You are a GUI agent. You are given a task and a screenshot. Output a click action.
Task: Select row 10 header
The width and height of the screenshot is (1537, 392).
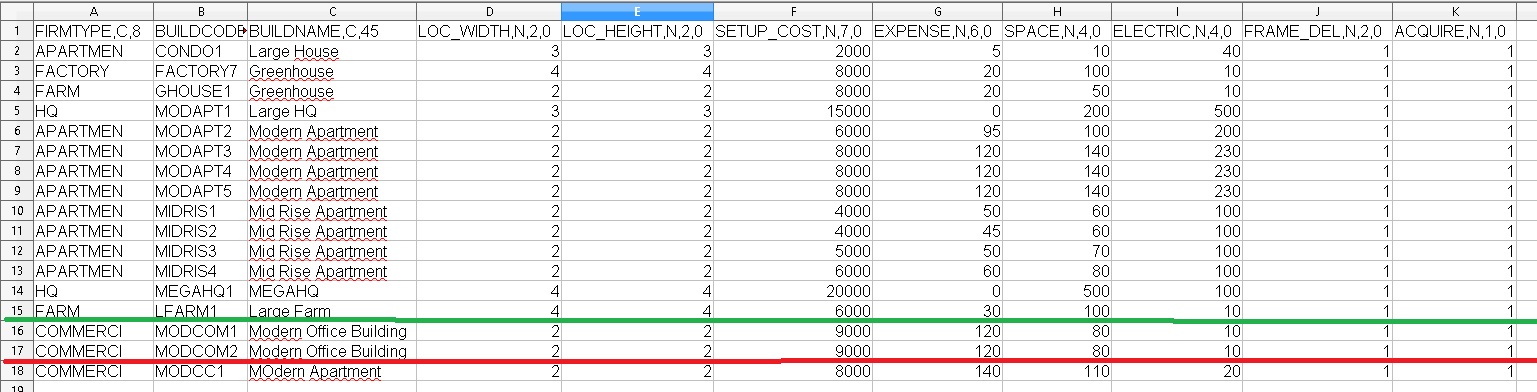click(x=16, y=211)
